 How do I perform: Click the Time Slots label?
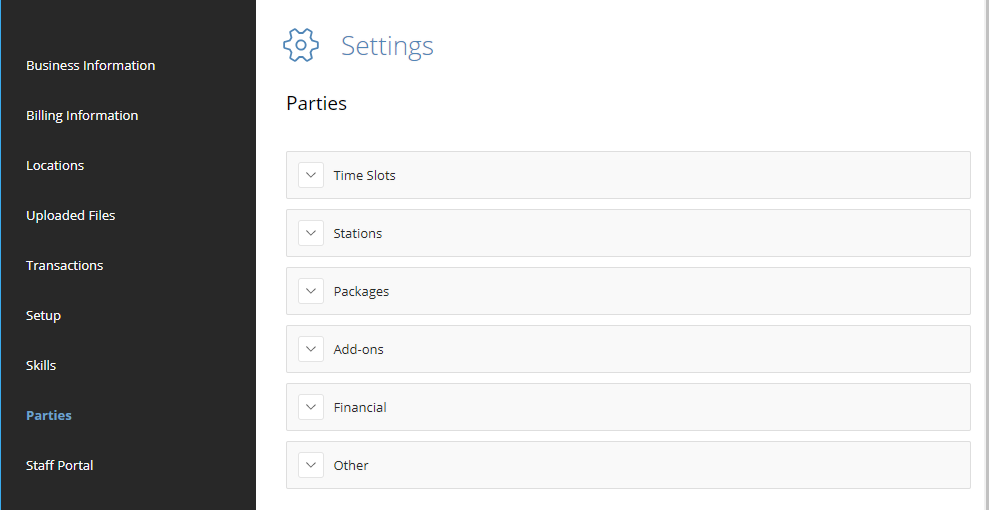[x=365, y=175]
